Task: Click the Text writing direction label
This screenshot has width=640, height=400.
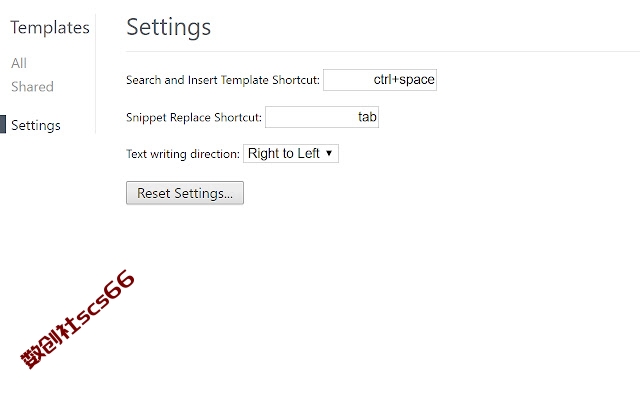Action: (x=183, y=154)
